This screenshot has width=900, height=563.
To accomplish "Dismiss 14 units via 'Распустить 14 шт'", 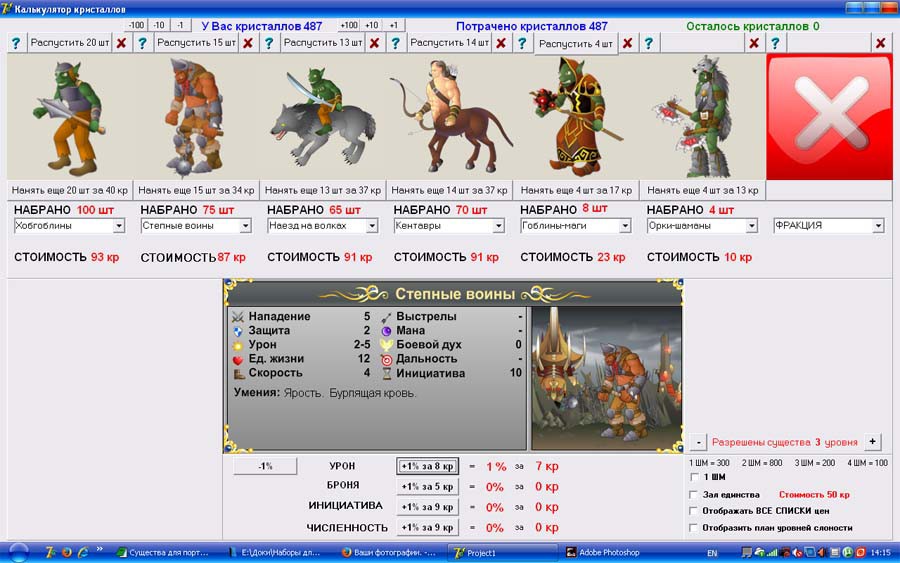I will (449, 43).
